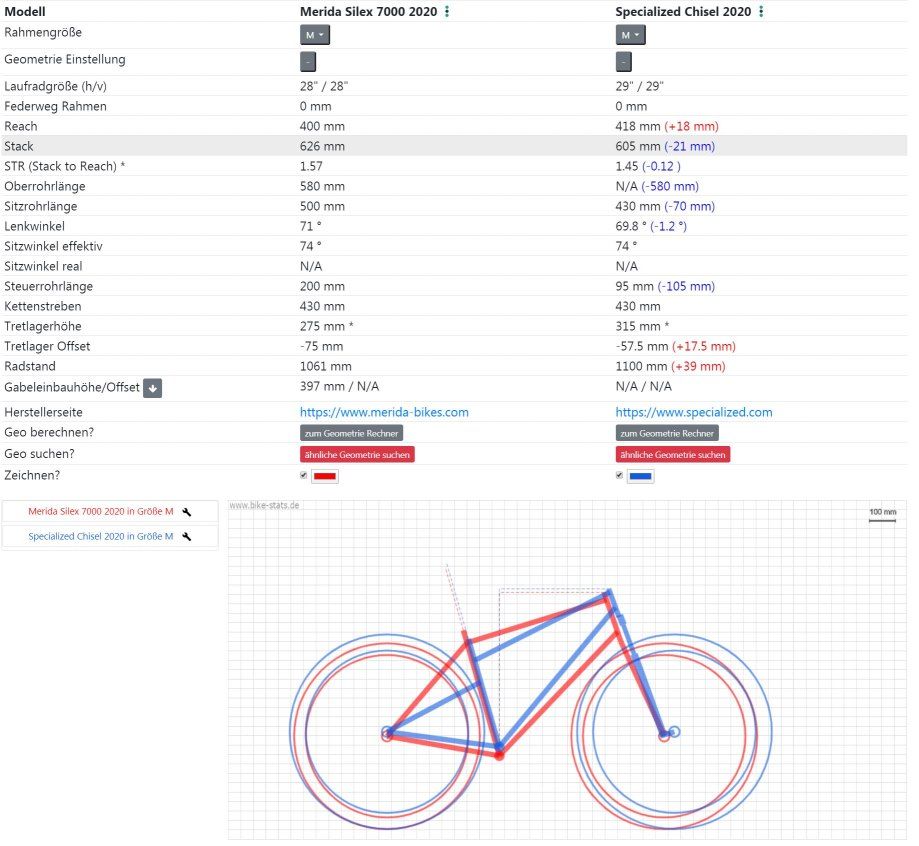
Task: Open the frame size dropdown for Specialized Chisel
Action: click(630, 35)
